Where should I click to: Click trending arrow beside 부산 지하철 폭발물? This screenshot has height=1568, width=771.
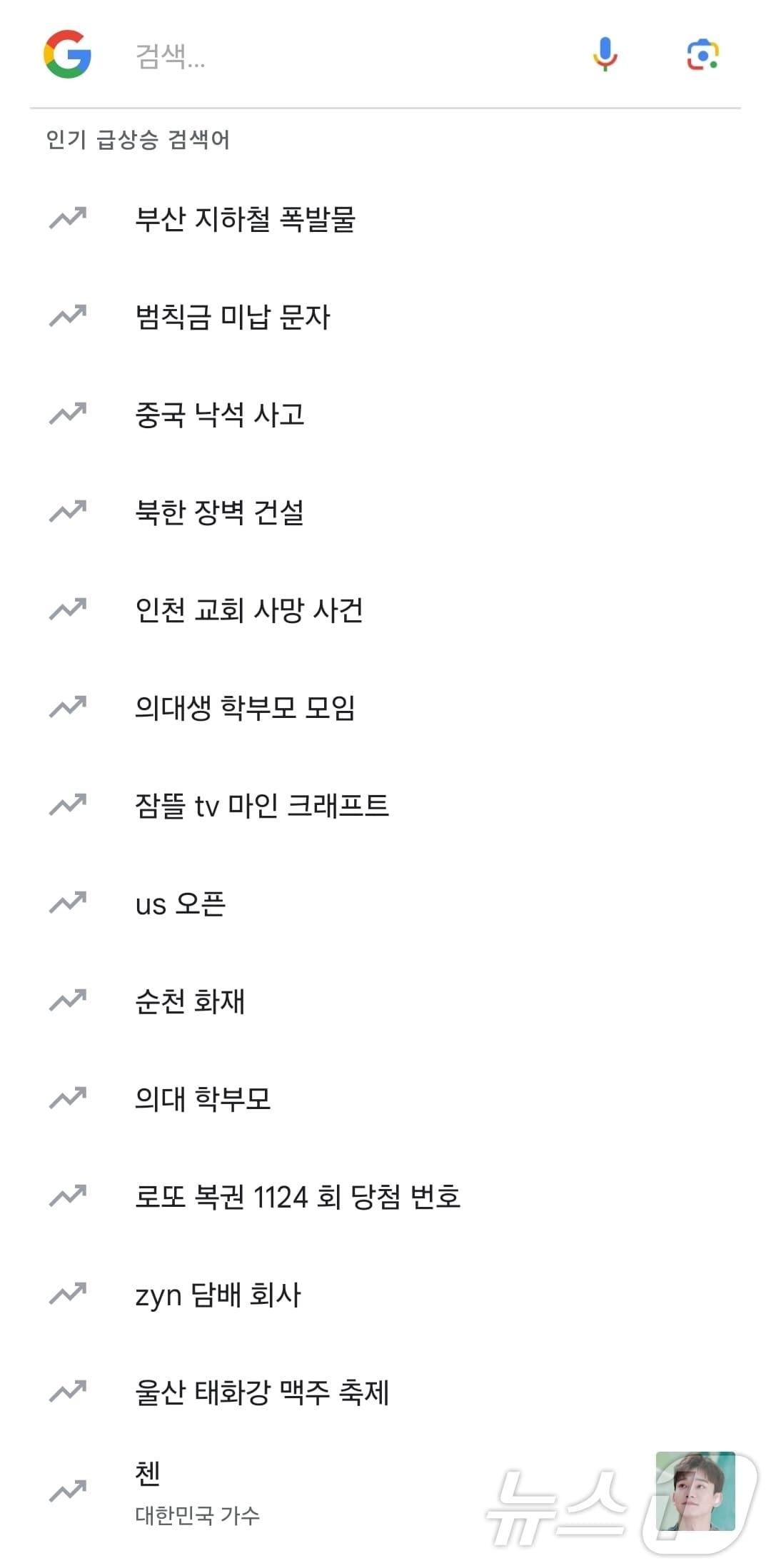tap(68, 218)
